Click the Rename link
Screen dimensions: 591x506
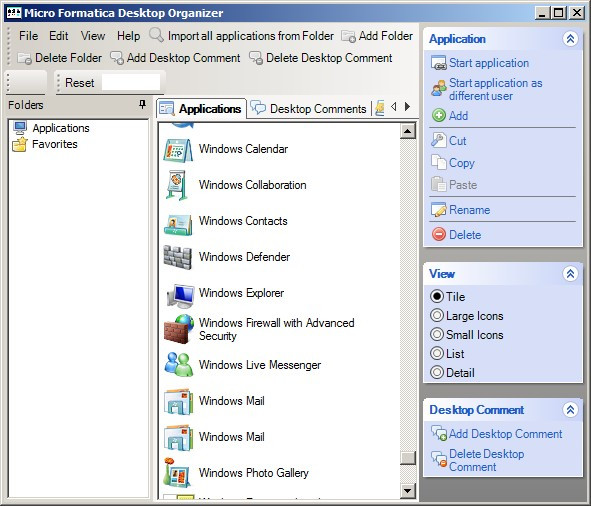[469, 210]
